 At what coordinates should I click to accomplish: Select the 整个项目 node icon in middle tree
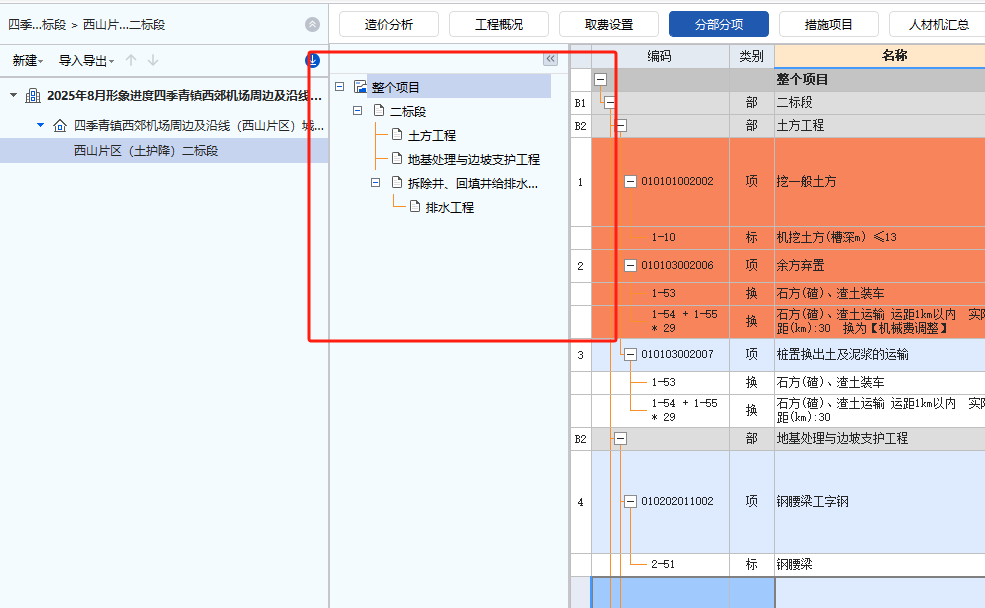(362, 86)
